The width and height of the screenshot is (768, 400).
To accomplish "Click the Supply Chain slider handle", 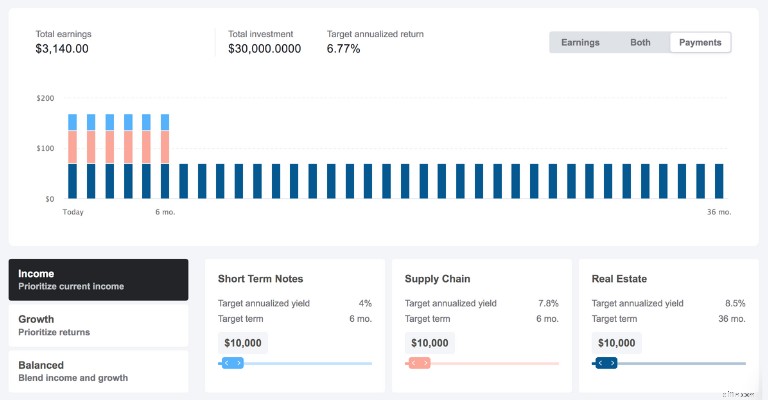I will click(419, 363).
